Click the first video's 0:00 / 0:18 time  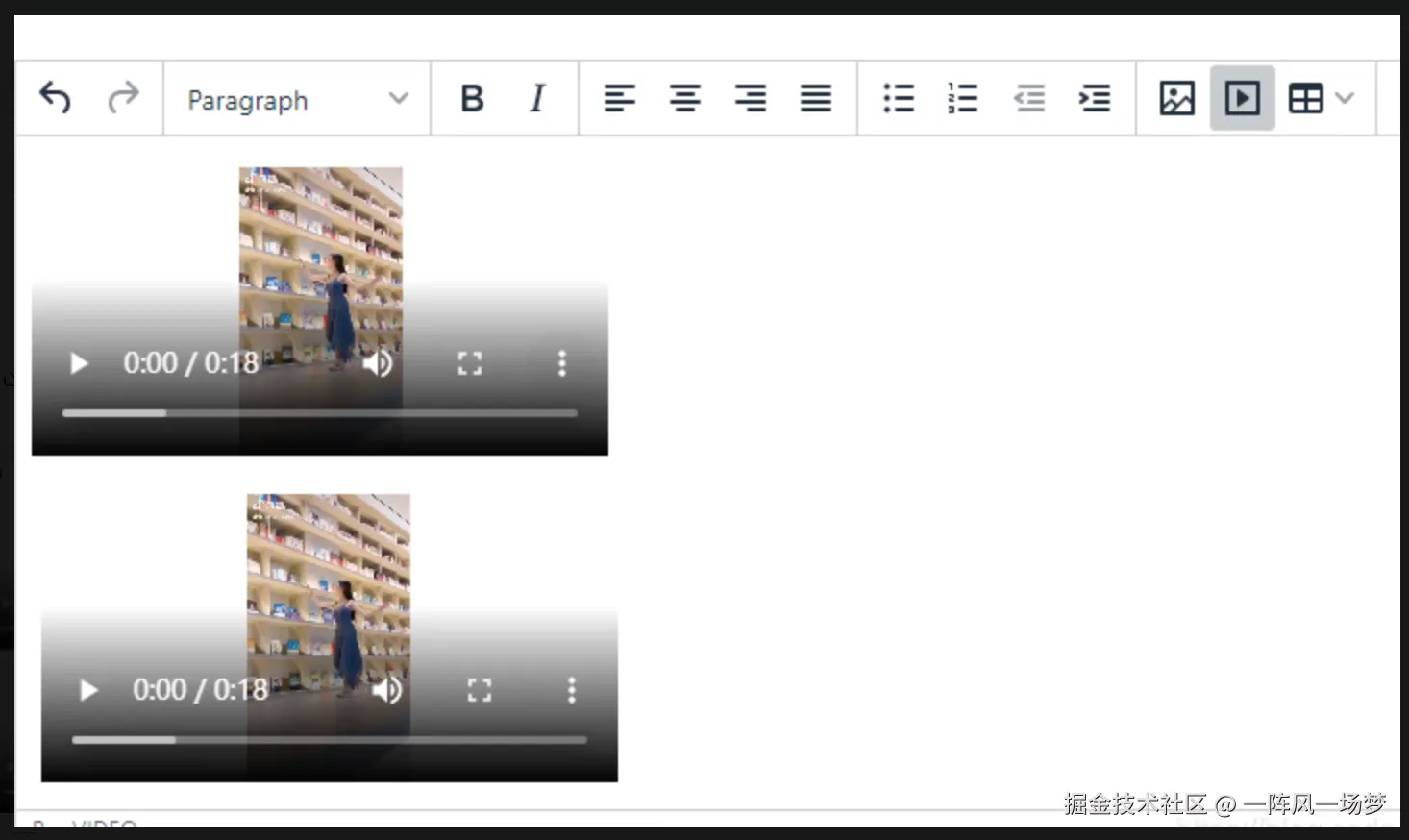190,363
